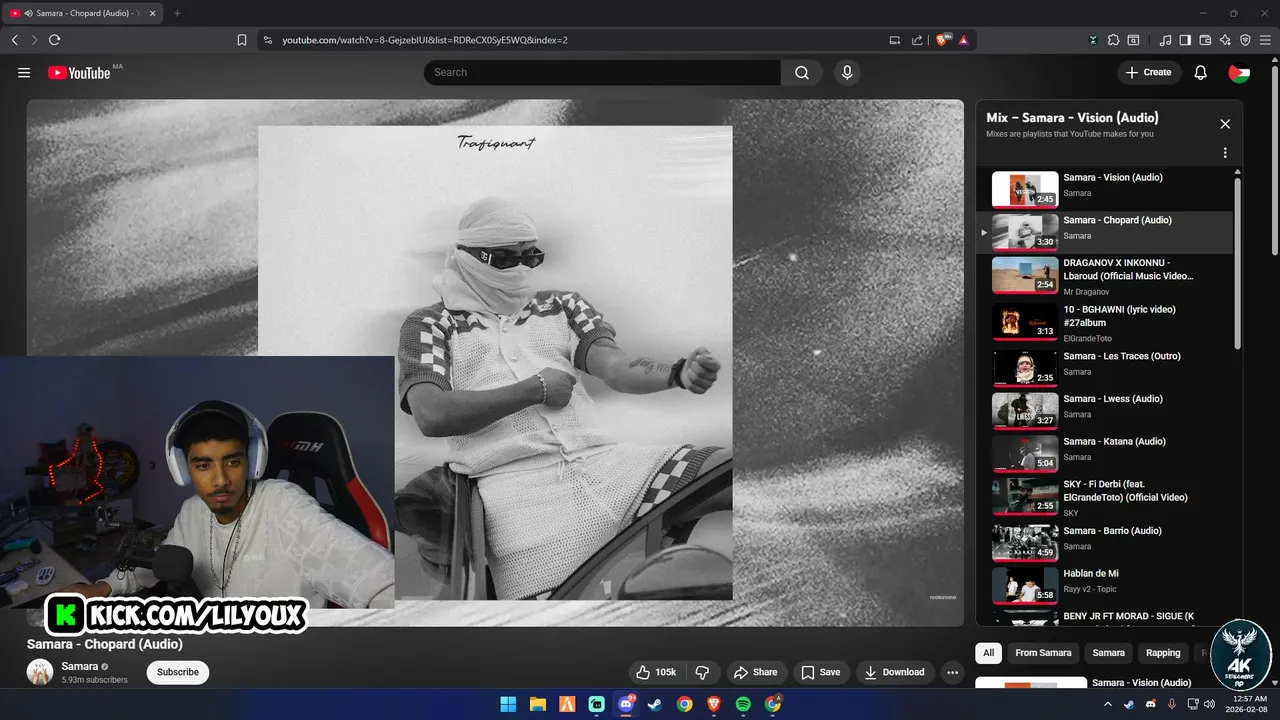Subscribe to the Samara channel
This screenshot has width=1280, height=720.
click(178, 672)
